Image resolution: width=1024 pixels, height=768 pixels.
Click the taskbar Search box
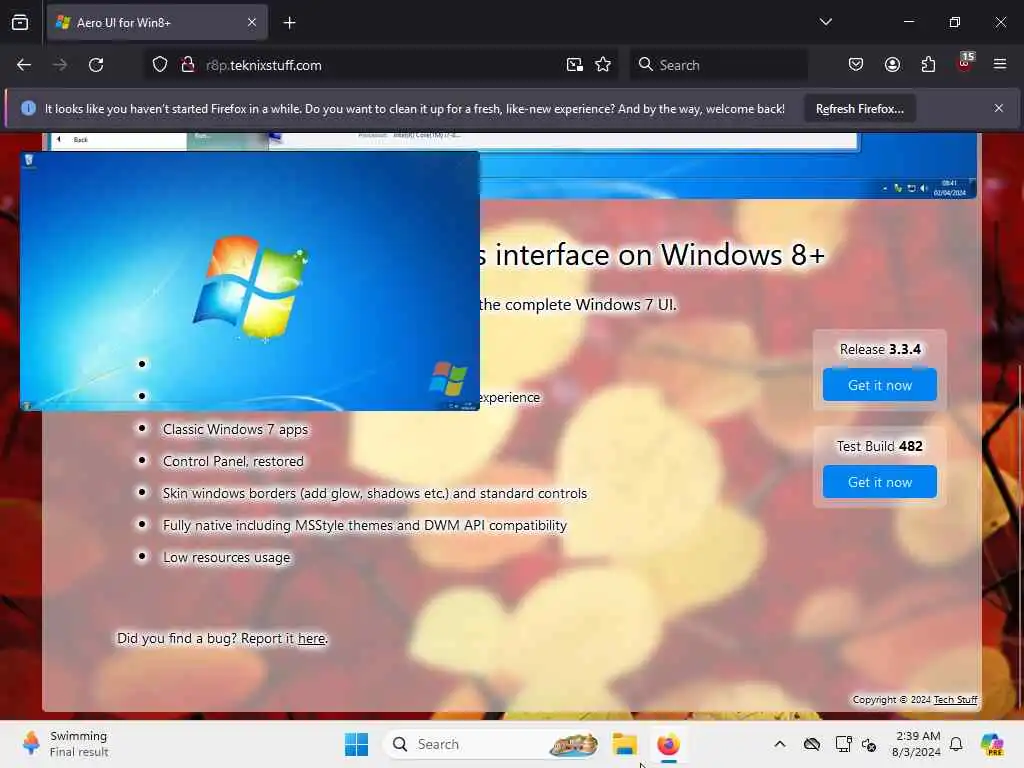coord(492,744)
